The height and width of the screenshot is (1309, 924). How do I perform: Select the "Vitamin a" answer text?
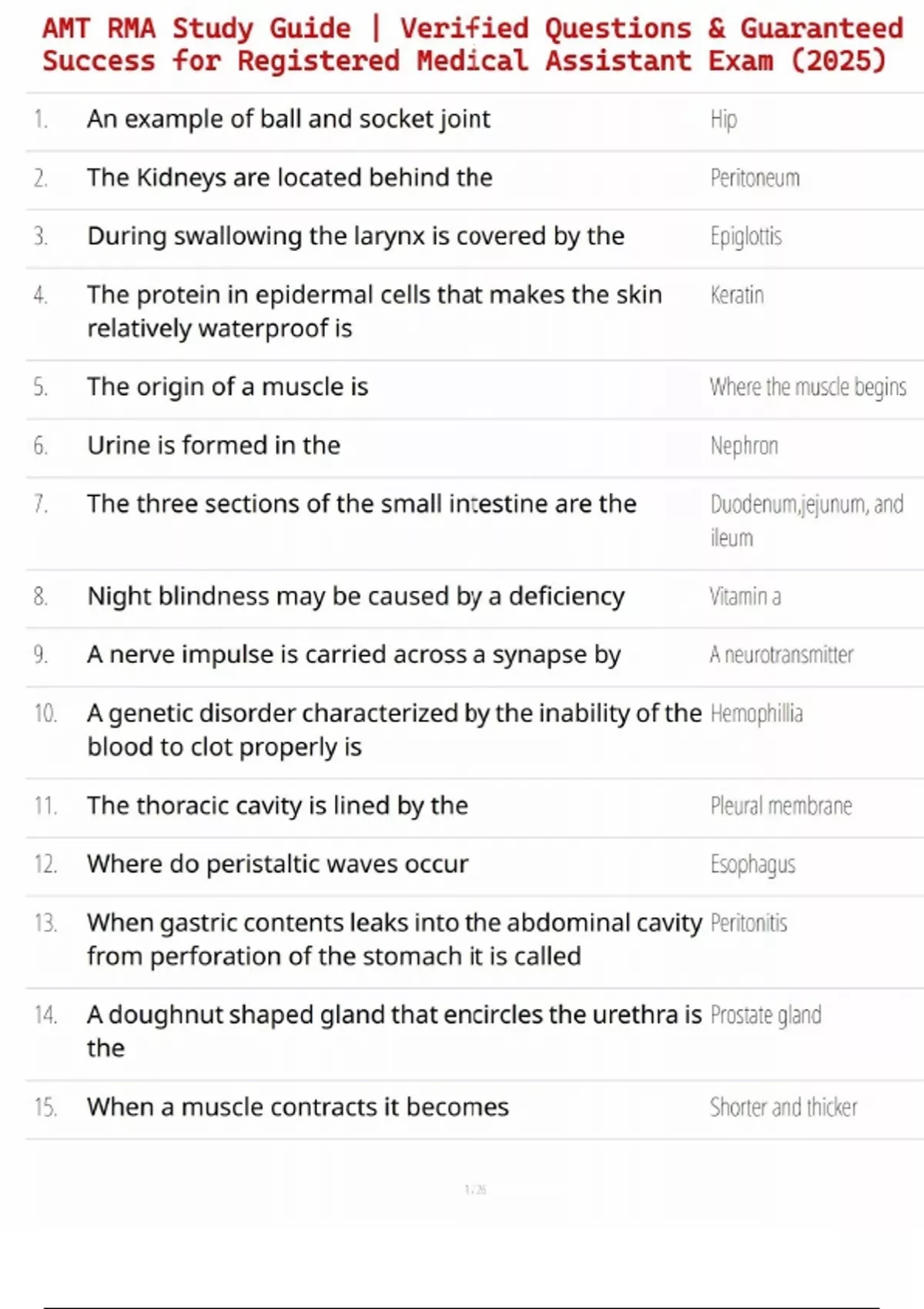click(x=745, y=597)
